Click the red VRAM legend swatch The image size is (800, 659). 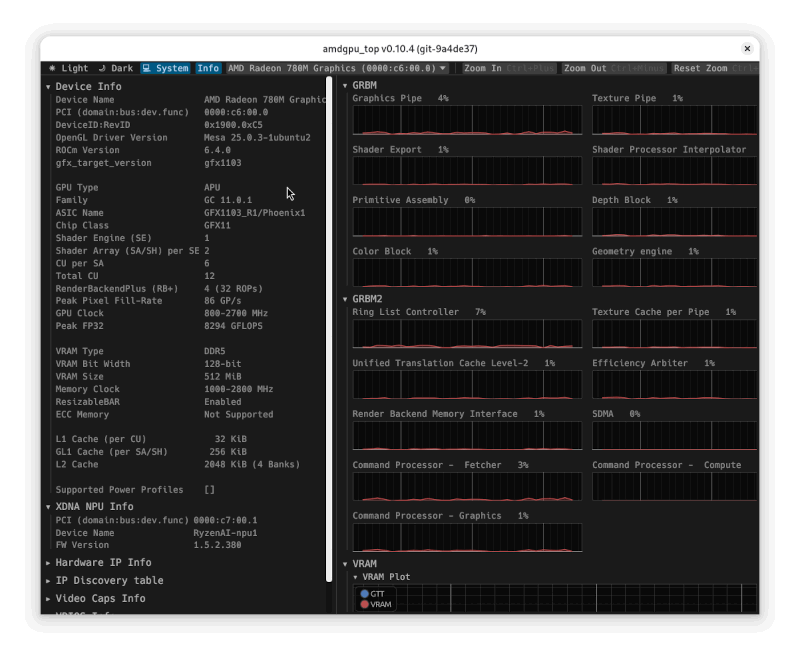pos(365,605)
